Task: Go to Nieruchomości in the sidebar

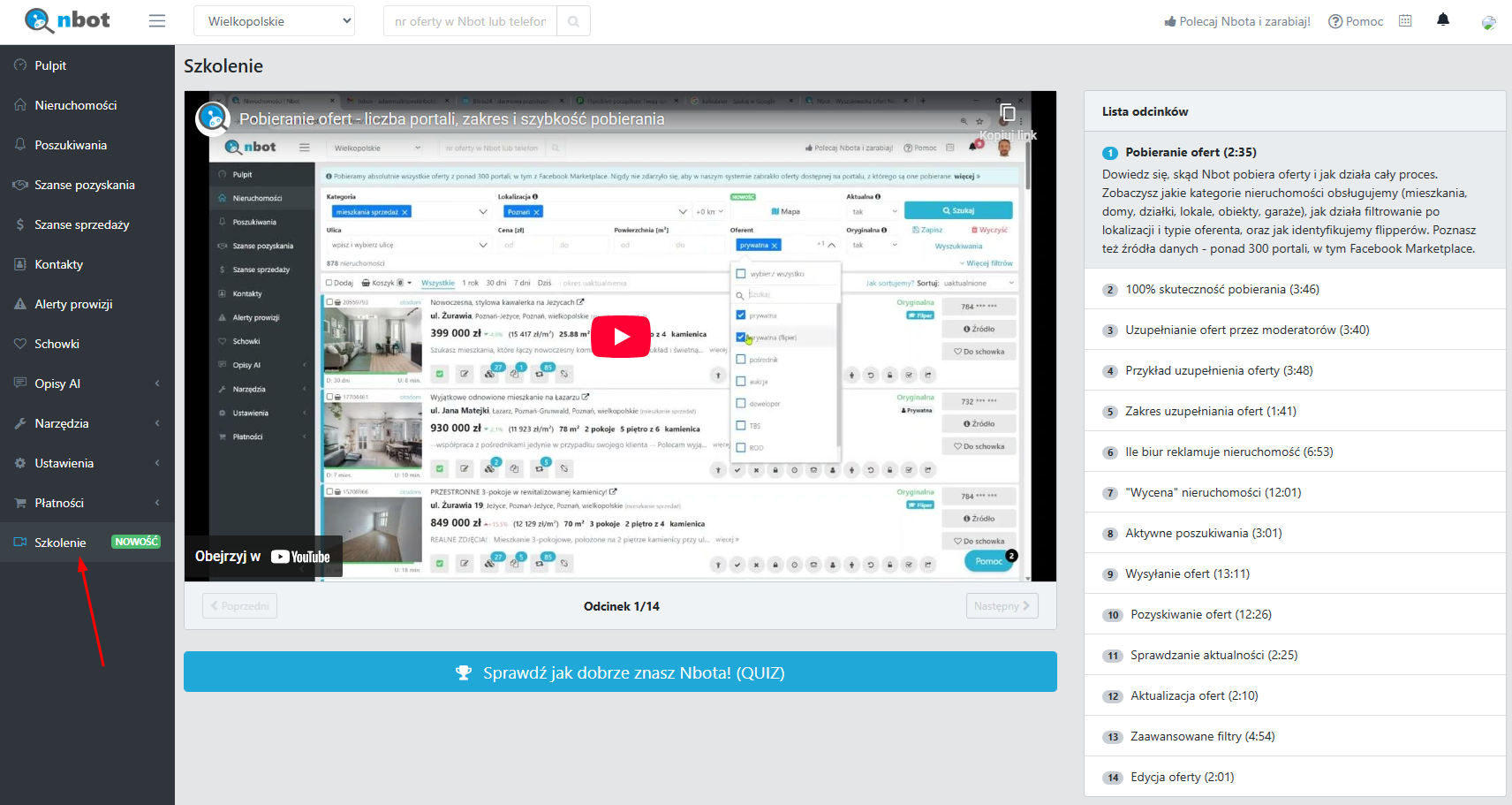Action: click(76, 105)
